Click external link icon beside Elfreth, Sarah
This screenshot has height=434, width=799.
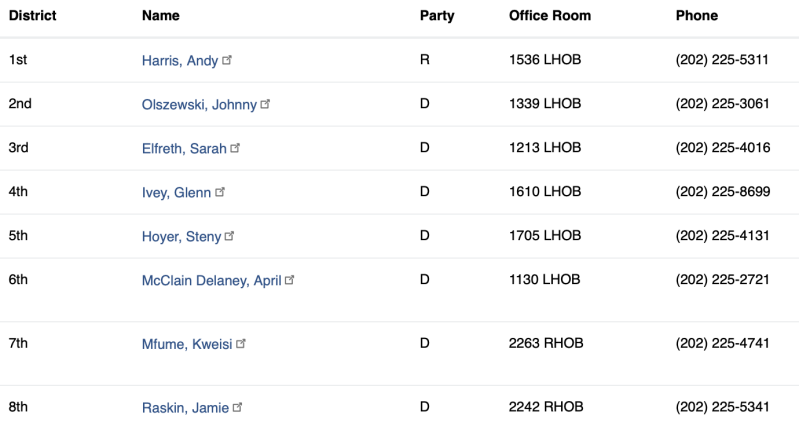pos(236,148)
